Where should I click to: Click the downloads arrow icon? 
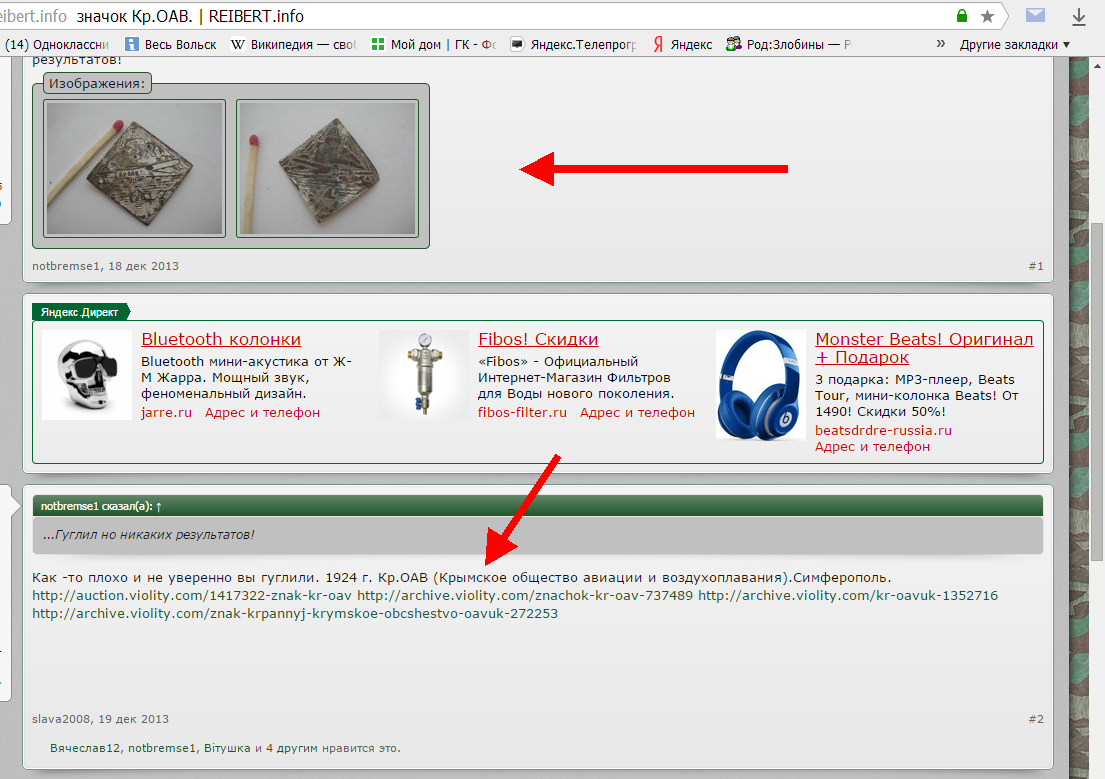(x=1079, y=16)
